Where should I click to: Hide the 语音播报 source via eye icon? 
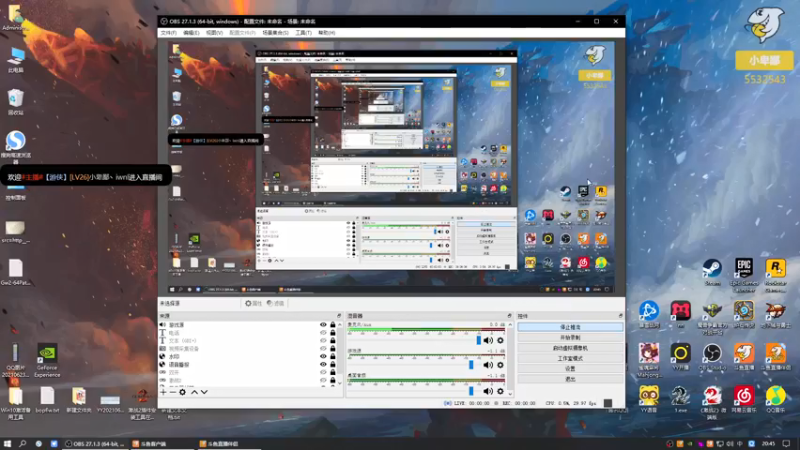pyautogui.click(x=323, y=364)
